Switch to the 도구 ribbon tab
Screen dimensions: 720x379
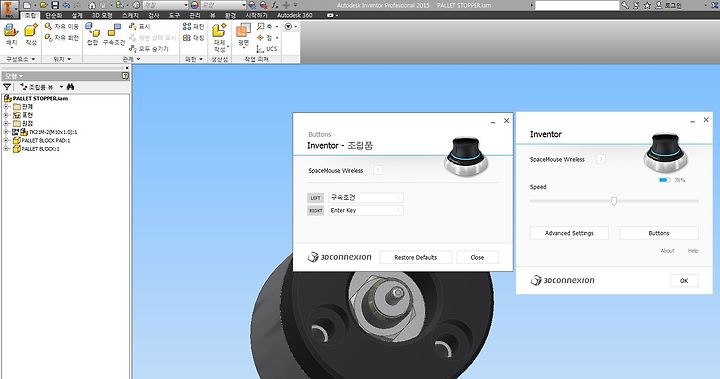[174, 15]
